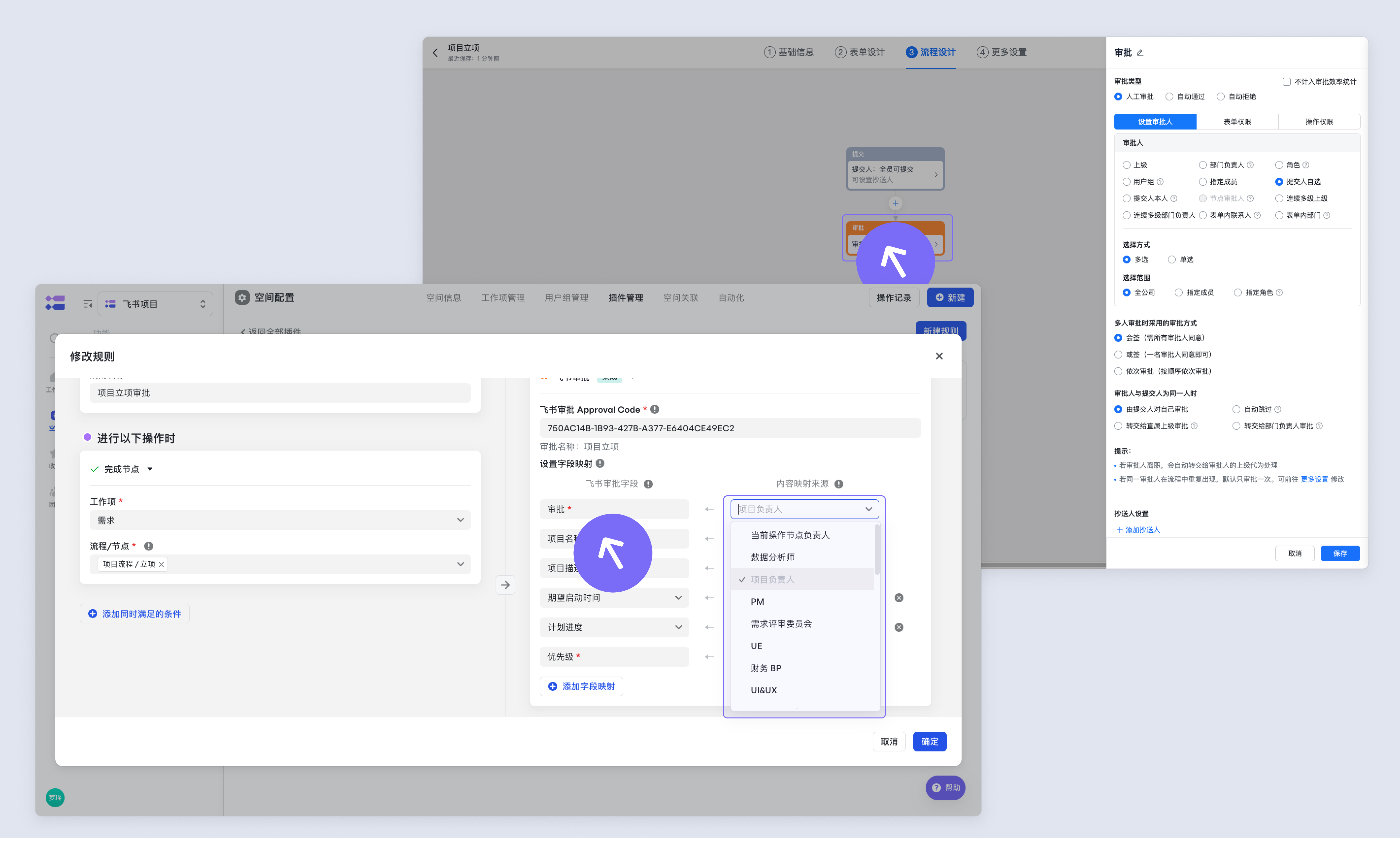Viewport: 1400px width, 844px height.
Task: Open the 操作记录 button
Action: coord(894,298)
